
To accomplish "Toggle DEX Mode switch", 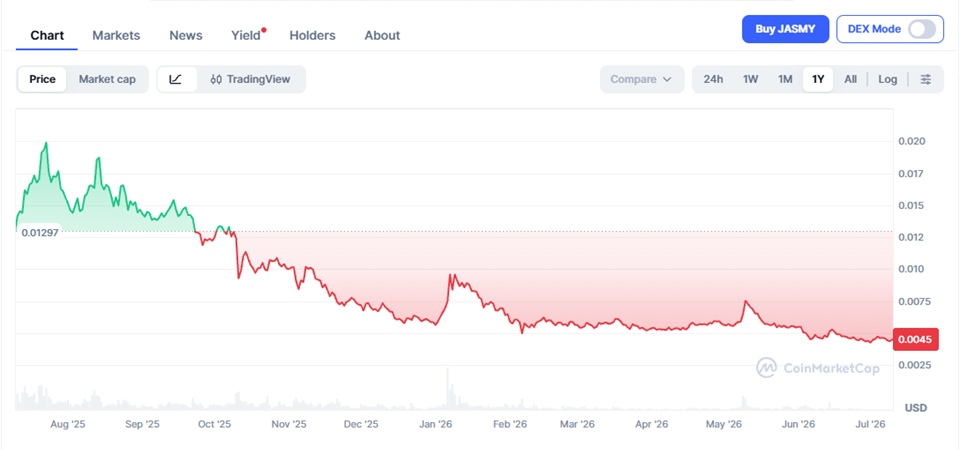I will pos(922,29).
